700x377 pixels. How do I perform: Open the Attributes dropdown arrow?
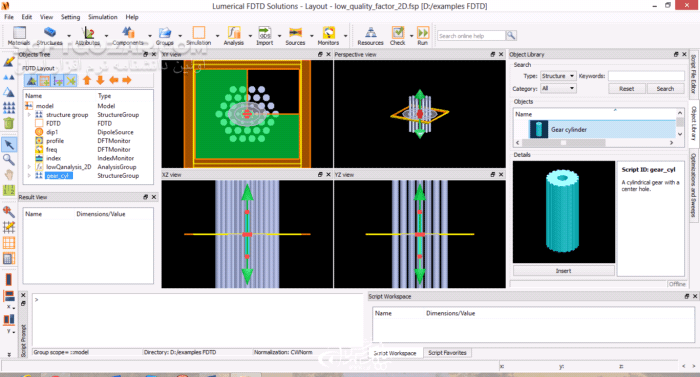[x=106, y=35]
